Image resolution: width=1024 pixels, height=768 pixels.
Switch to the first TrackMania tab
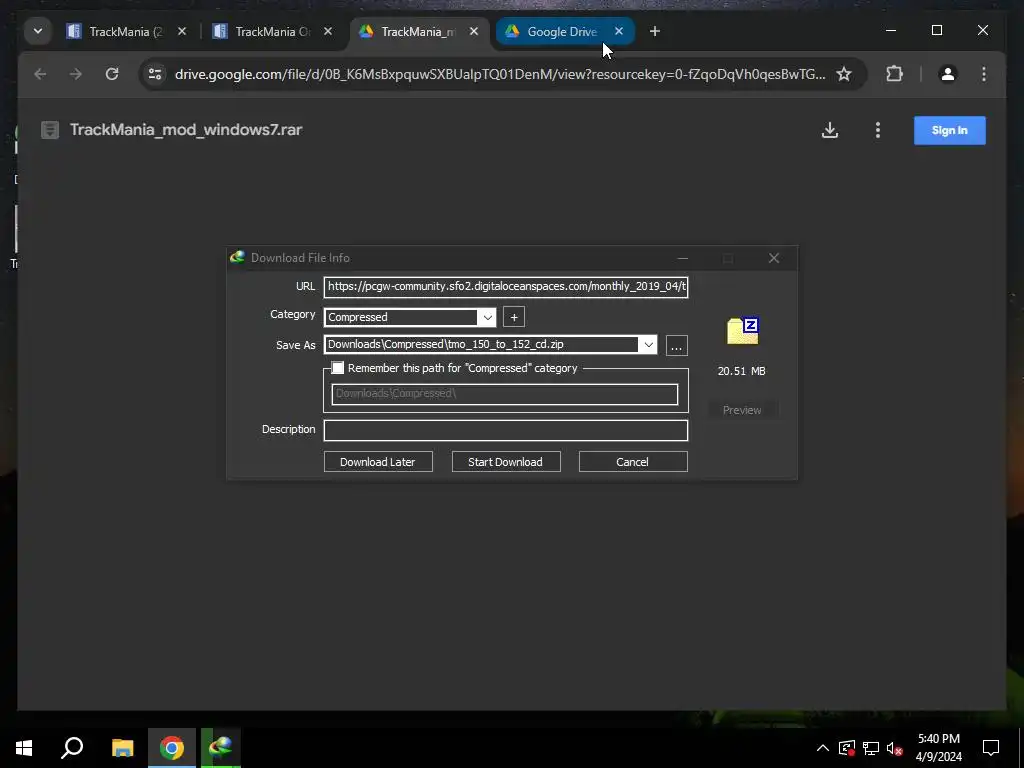(127, 31)
